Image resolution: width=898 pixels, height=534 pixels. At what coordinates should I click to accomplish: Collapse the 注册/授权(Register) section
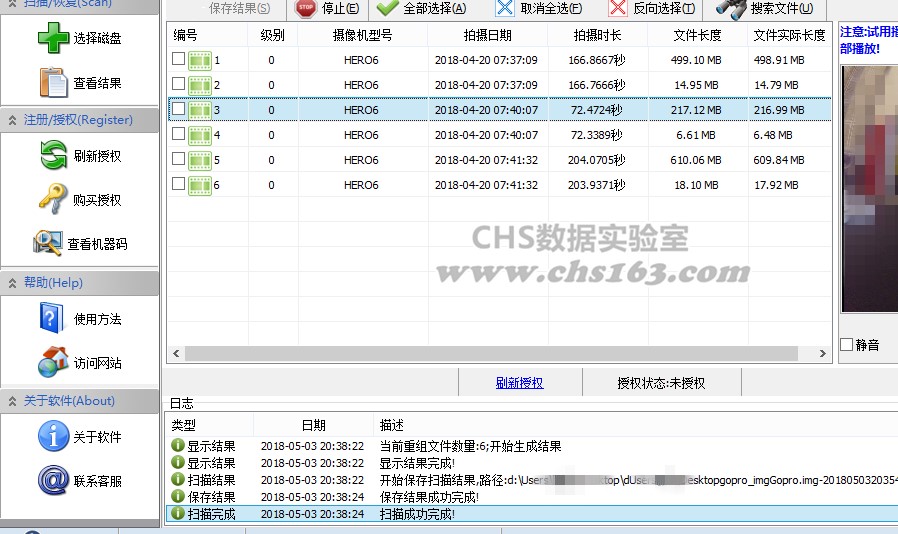pos(12,120)
